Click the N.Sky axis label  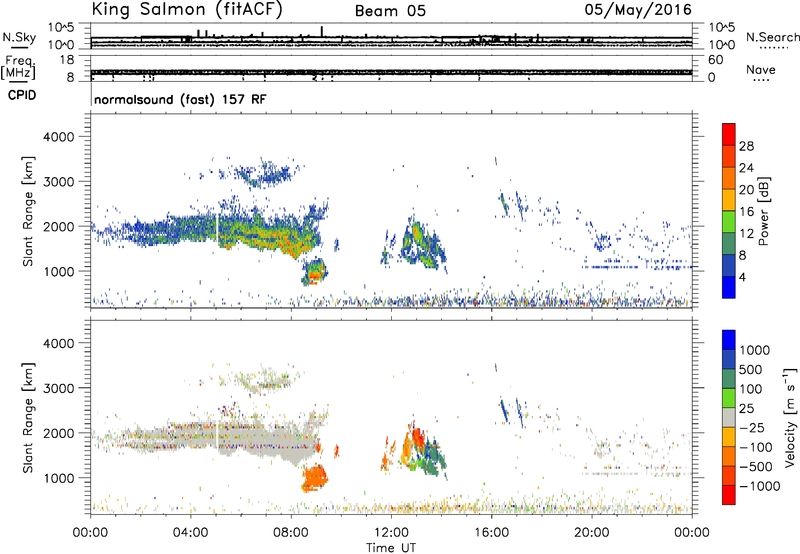(19, 37)
